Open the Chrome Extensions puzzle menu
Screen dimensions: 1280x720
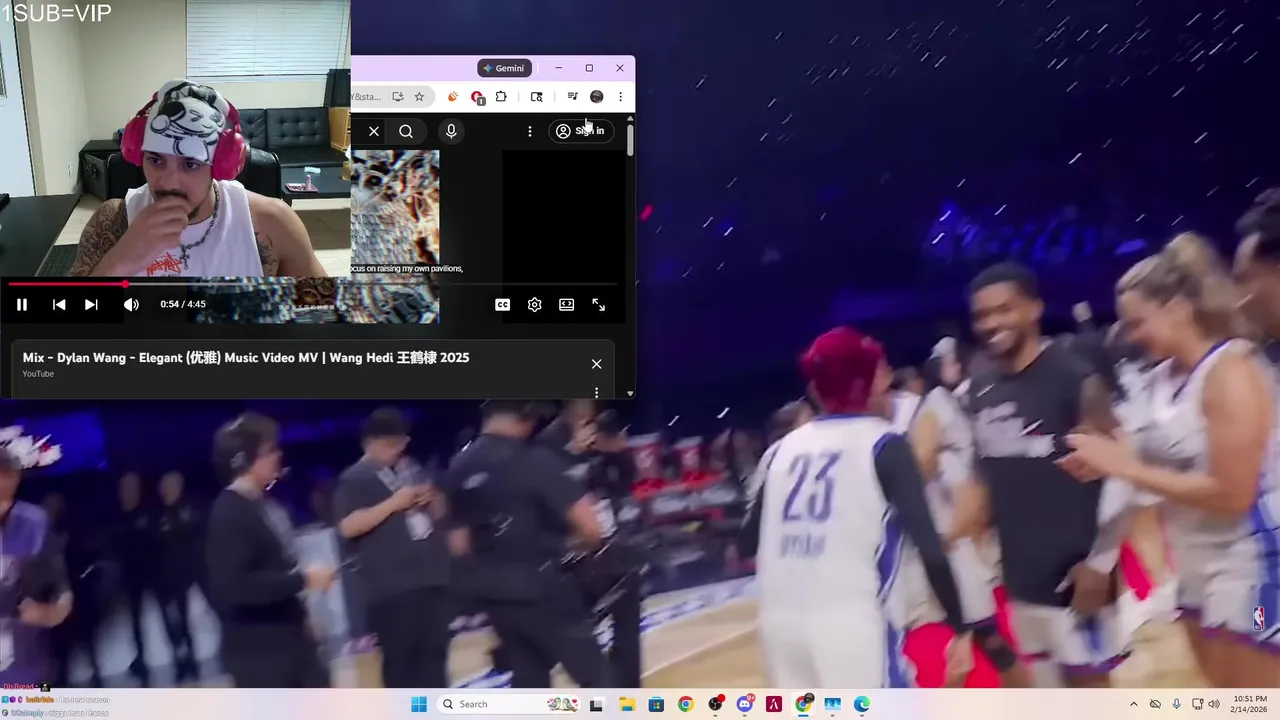tap(501, 97)
